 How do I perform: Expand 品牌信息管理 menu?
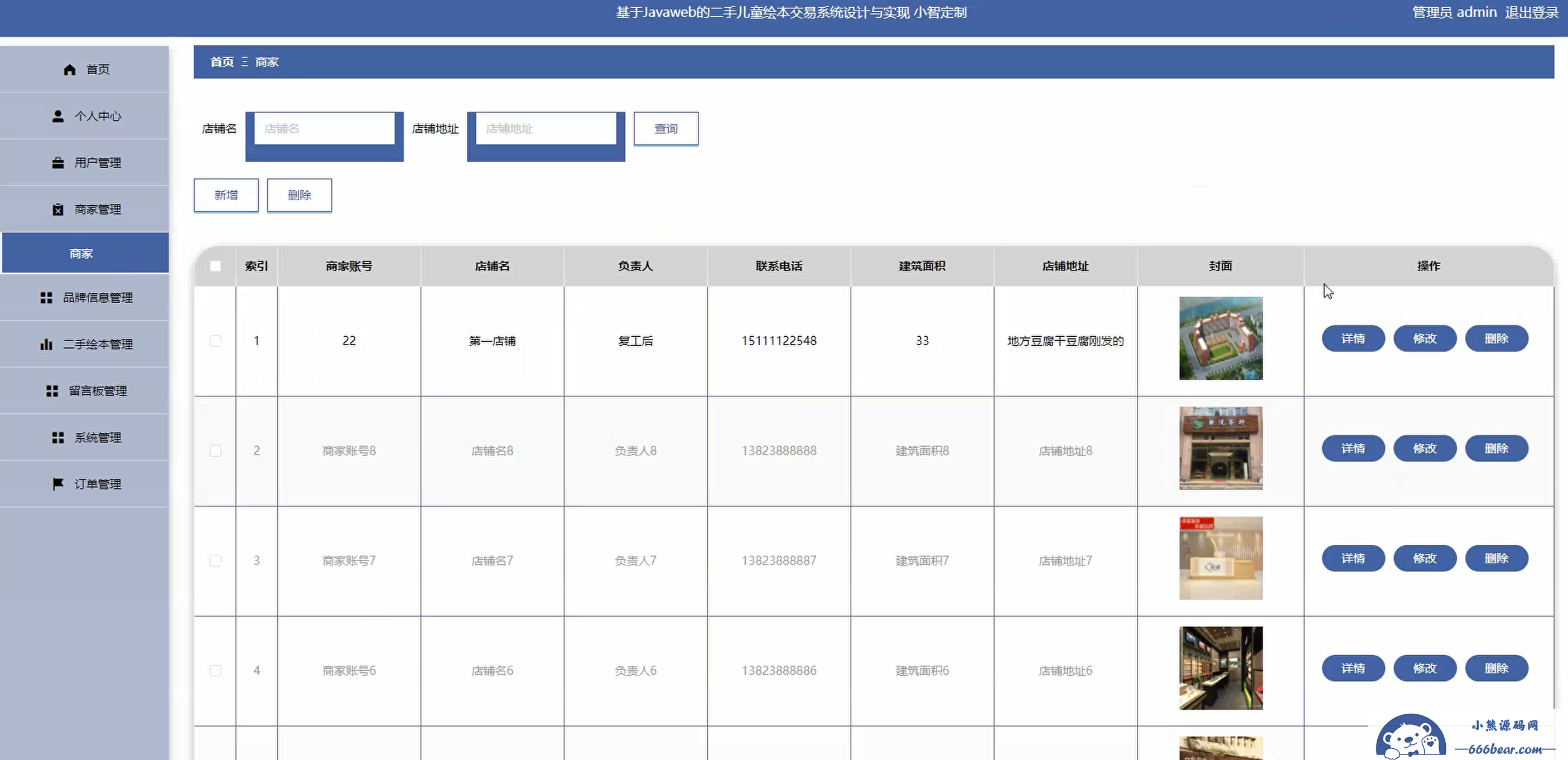[x=85, y=298]
